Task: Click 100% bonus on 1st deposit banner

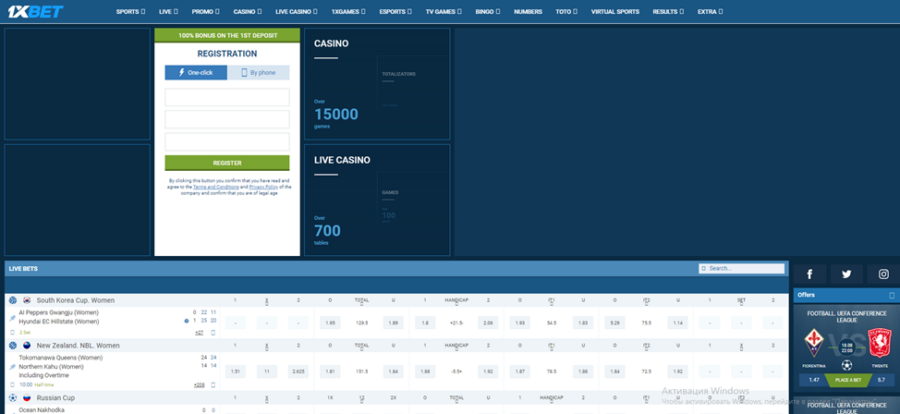Action: [227, 35]
